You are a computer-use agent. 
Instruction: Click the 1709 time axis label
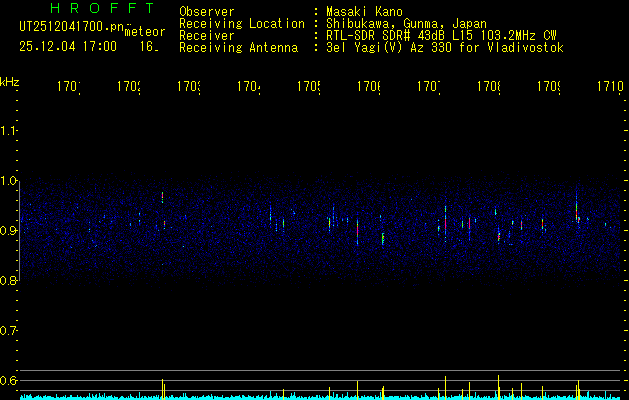tap(549, 86)
